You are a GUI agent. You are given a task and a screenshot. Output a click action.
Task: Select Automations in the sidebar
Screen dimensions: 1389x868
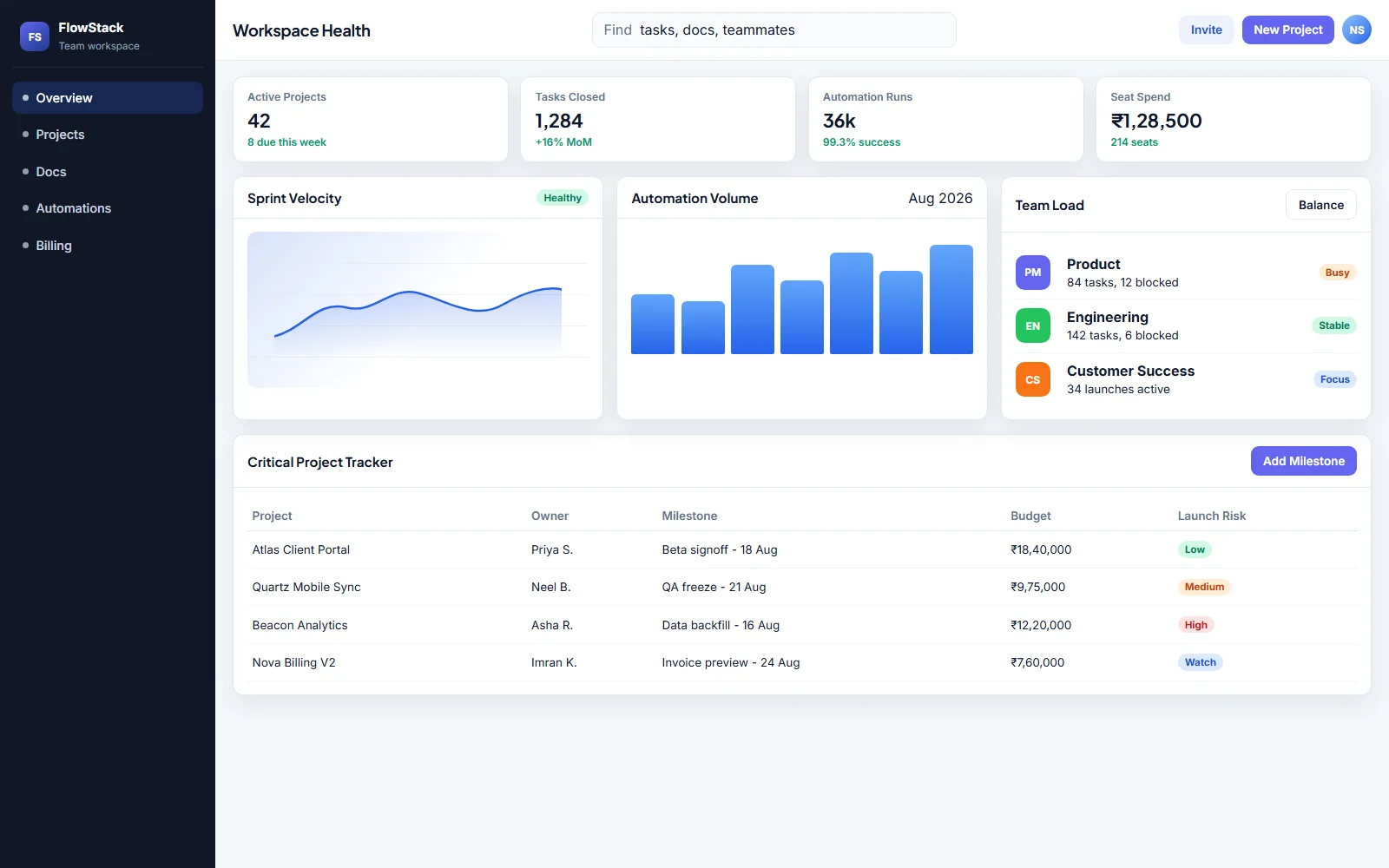tap(108, 208)
